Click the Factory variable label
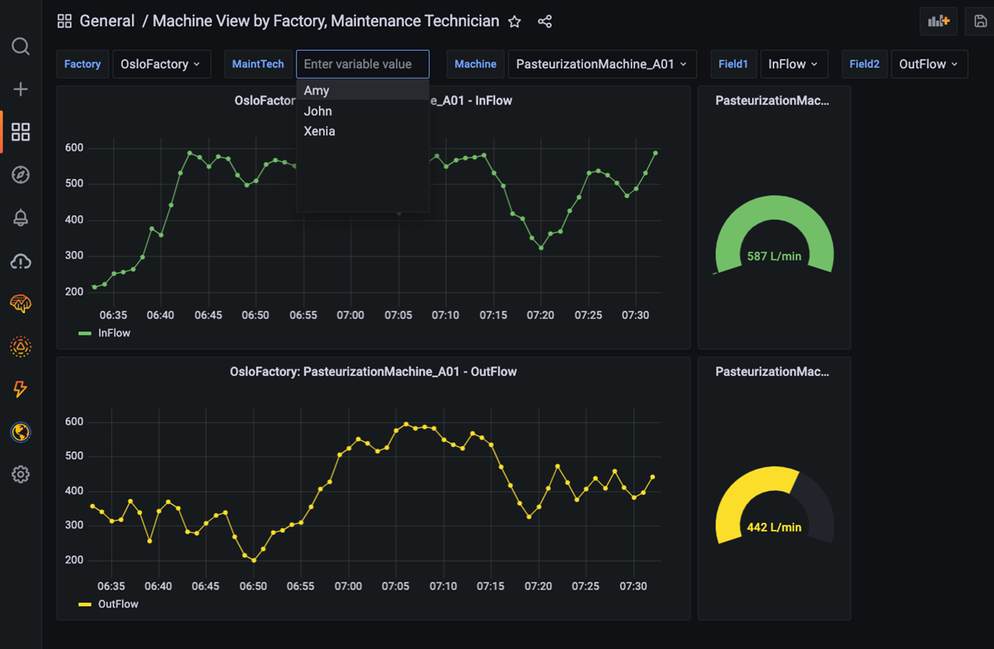 click(x=82, y=64)
